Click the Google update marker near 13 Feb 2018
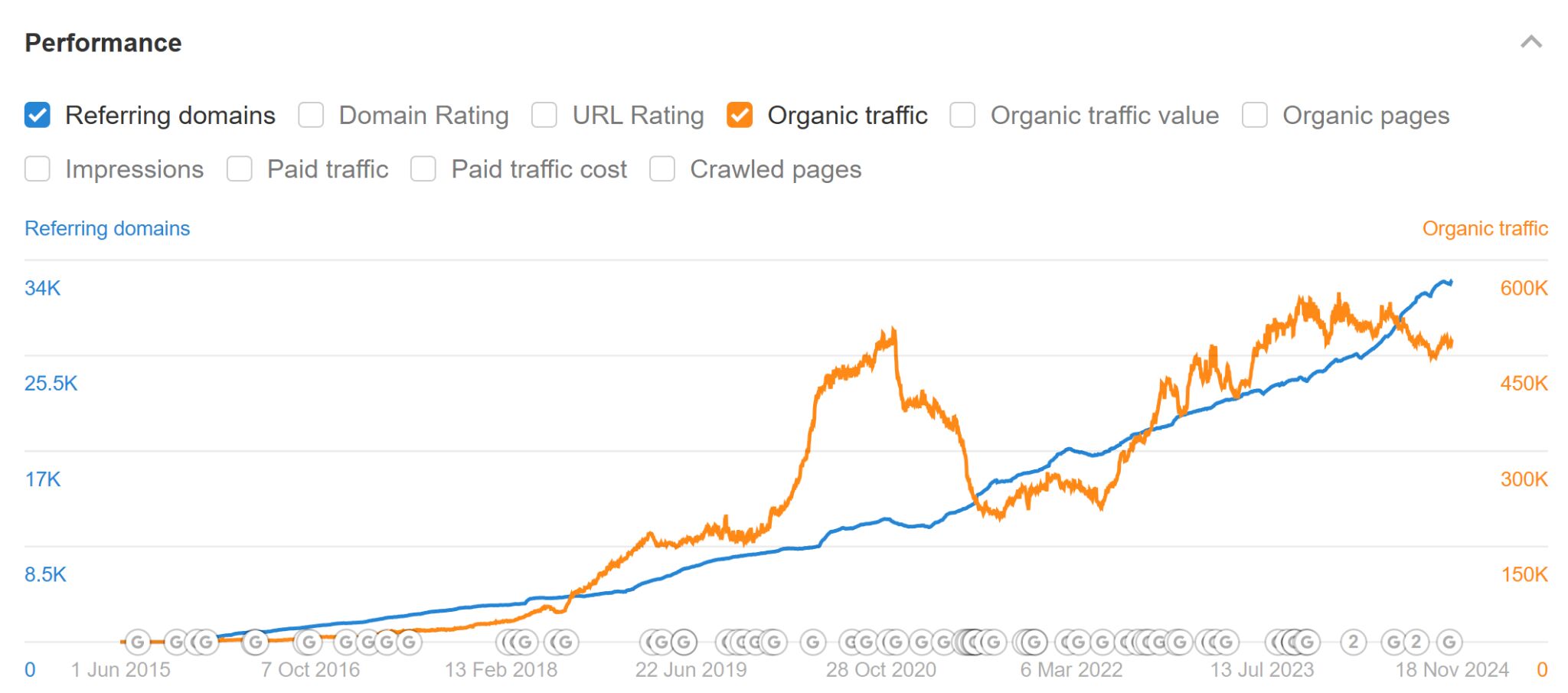1568x693 pixels. click(524, 642)
